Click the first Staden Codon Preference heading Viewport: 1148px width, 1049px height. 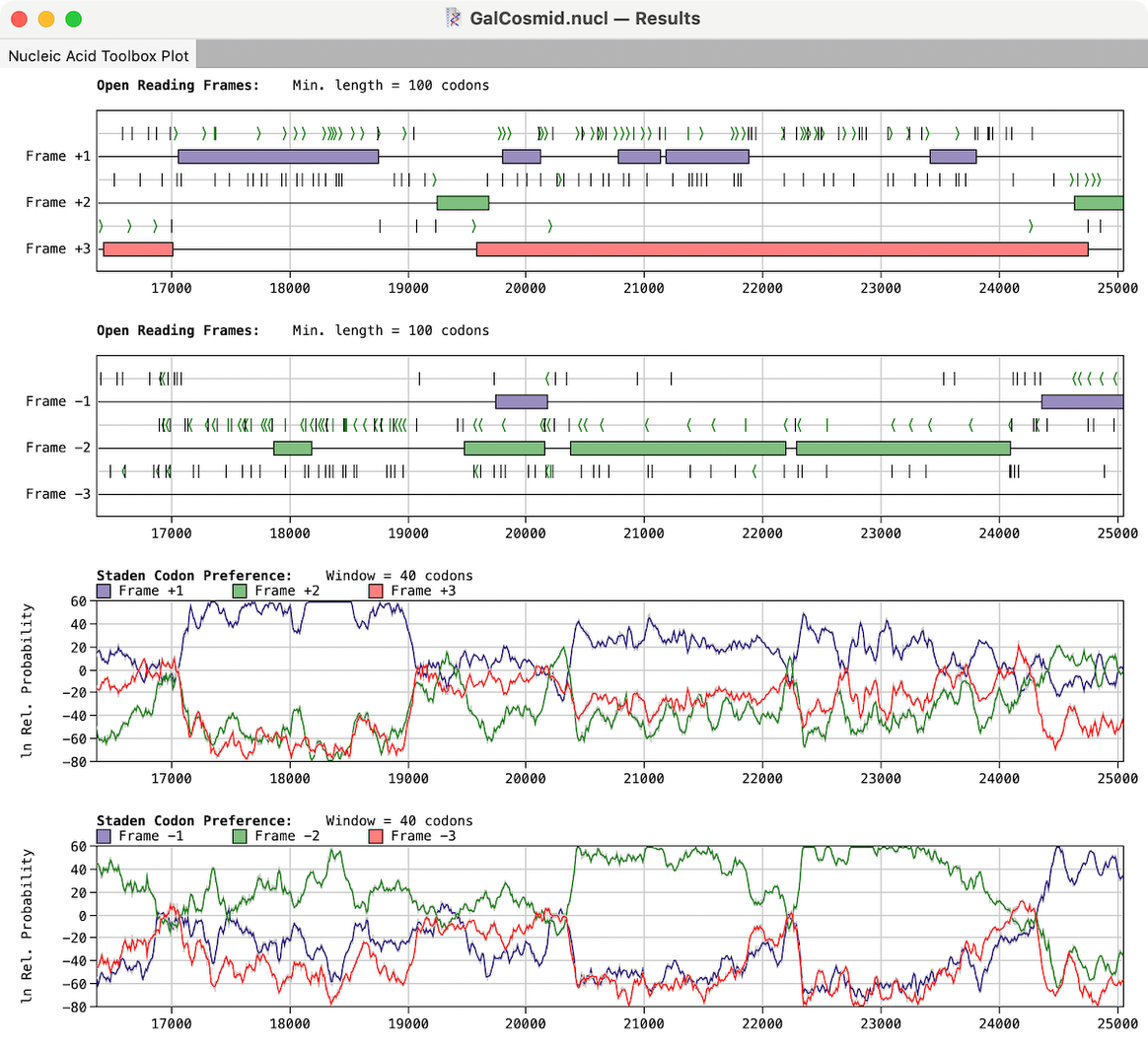(x=194, y=576)
